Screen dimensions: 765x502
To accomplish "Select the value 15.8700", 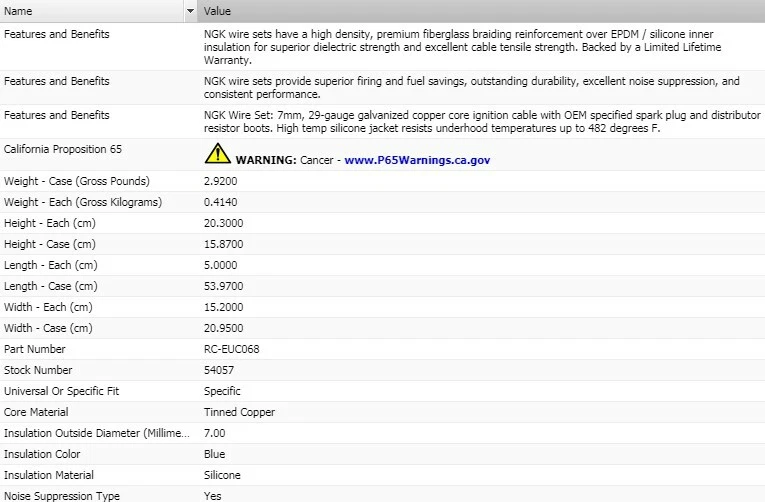I will [223, 244].
